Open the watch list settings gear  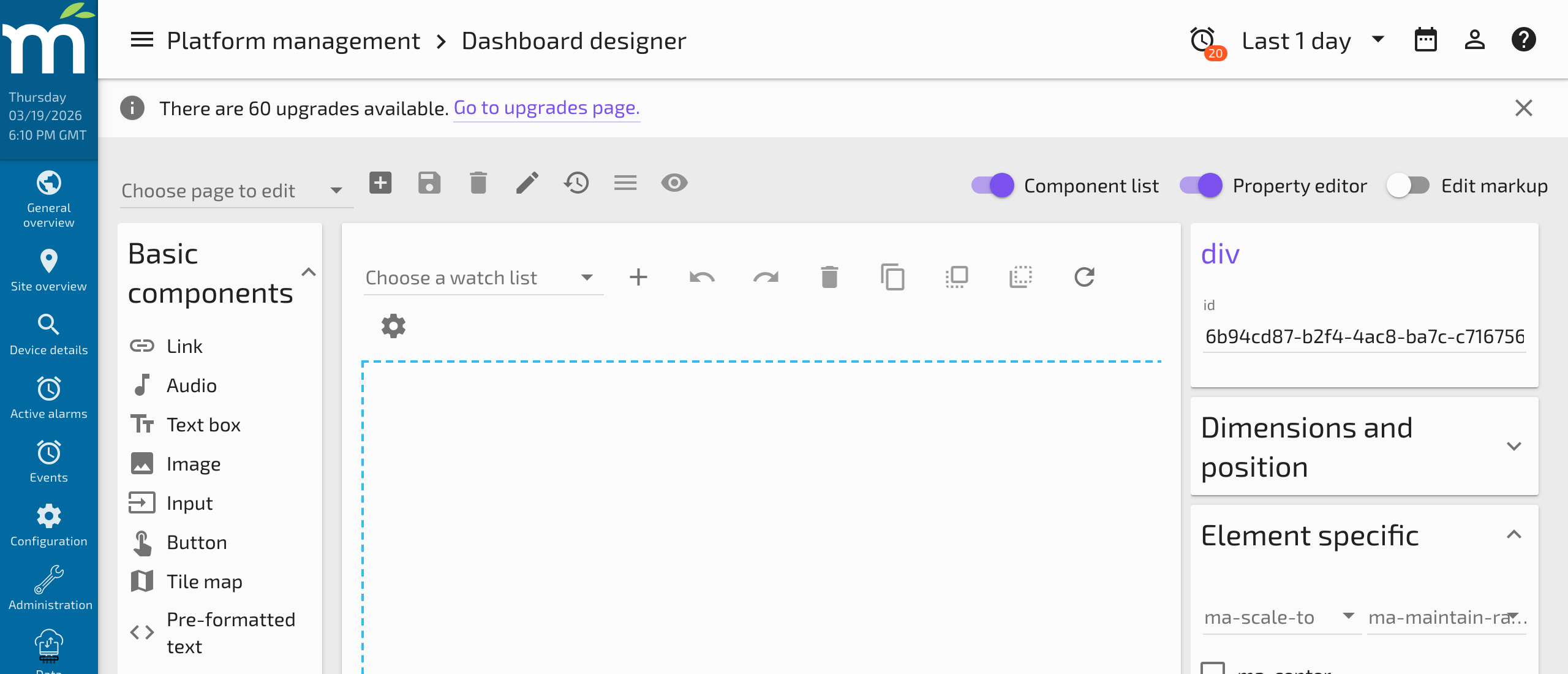(393, 325)
